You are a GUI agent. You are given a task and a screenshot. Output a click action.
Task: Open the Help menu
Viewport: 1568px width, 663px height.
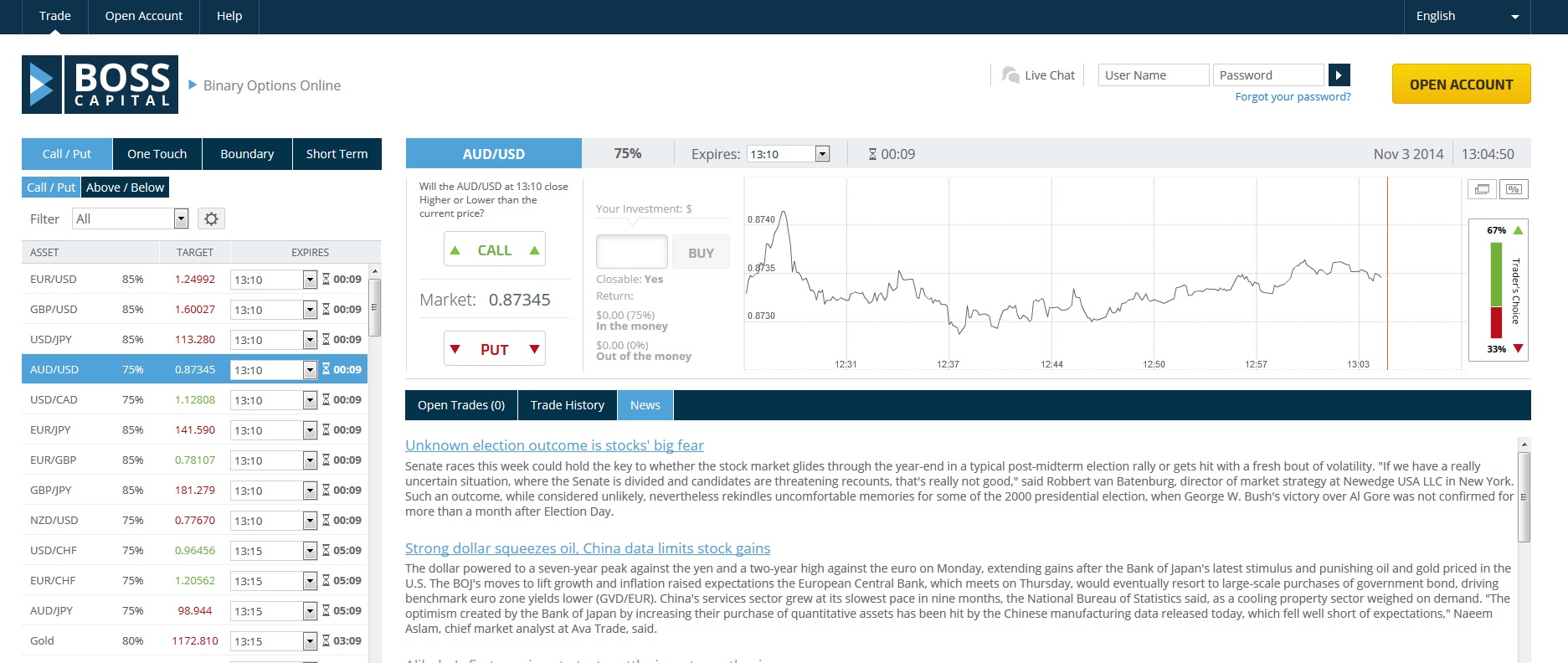pos(229,16)
